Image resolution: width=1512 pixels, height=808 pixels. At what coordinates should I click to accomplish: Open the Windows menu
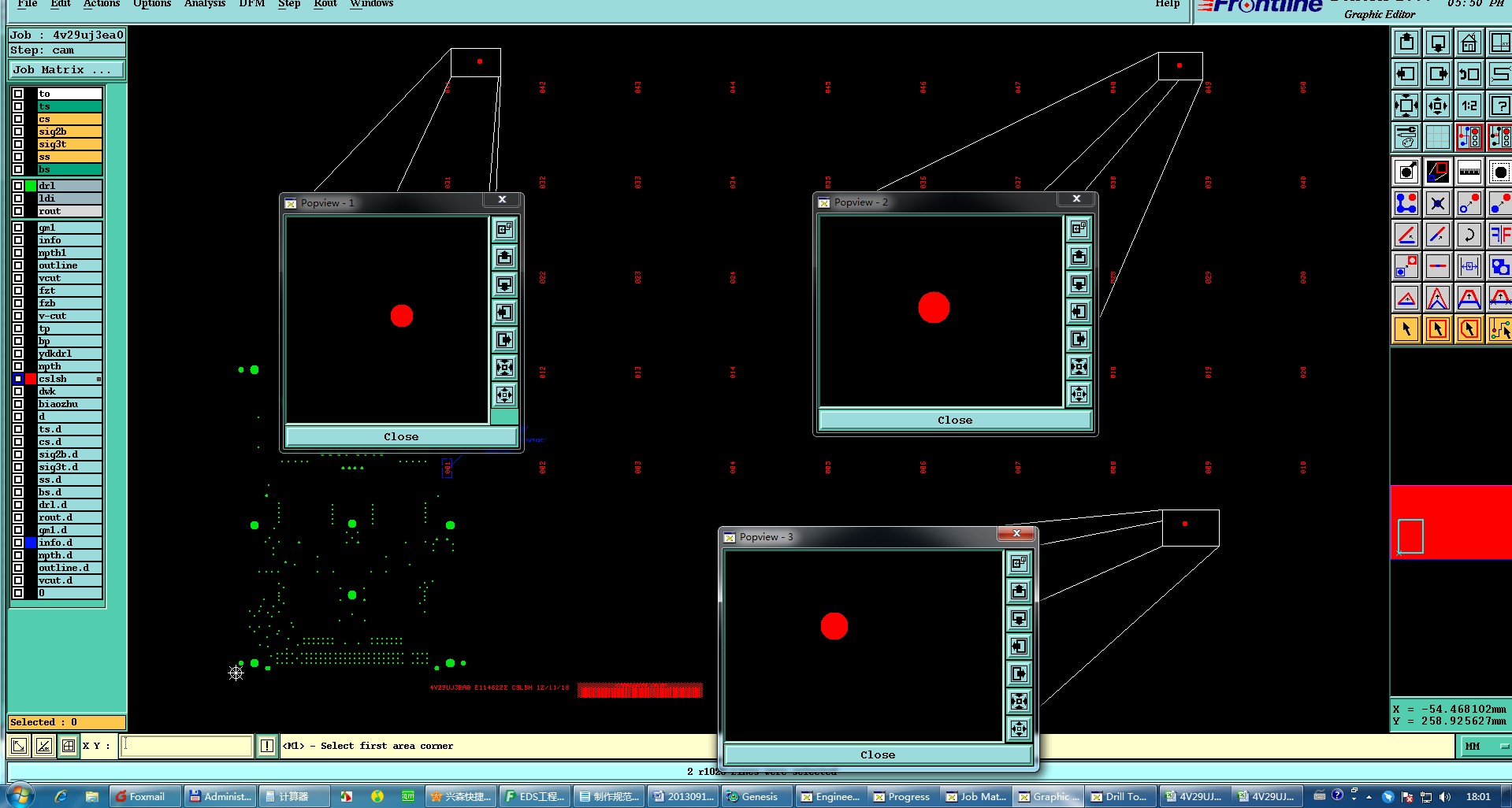tap(372, 4)
